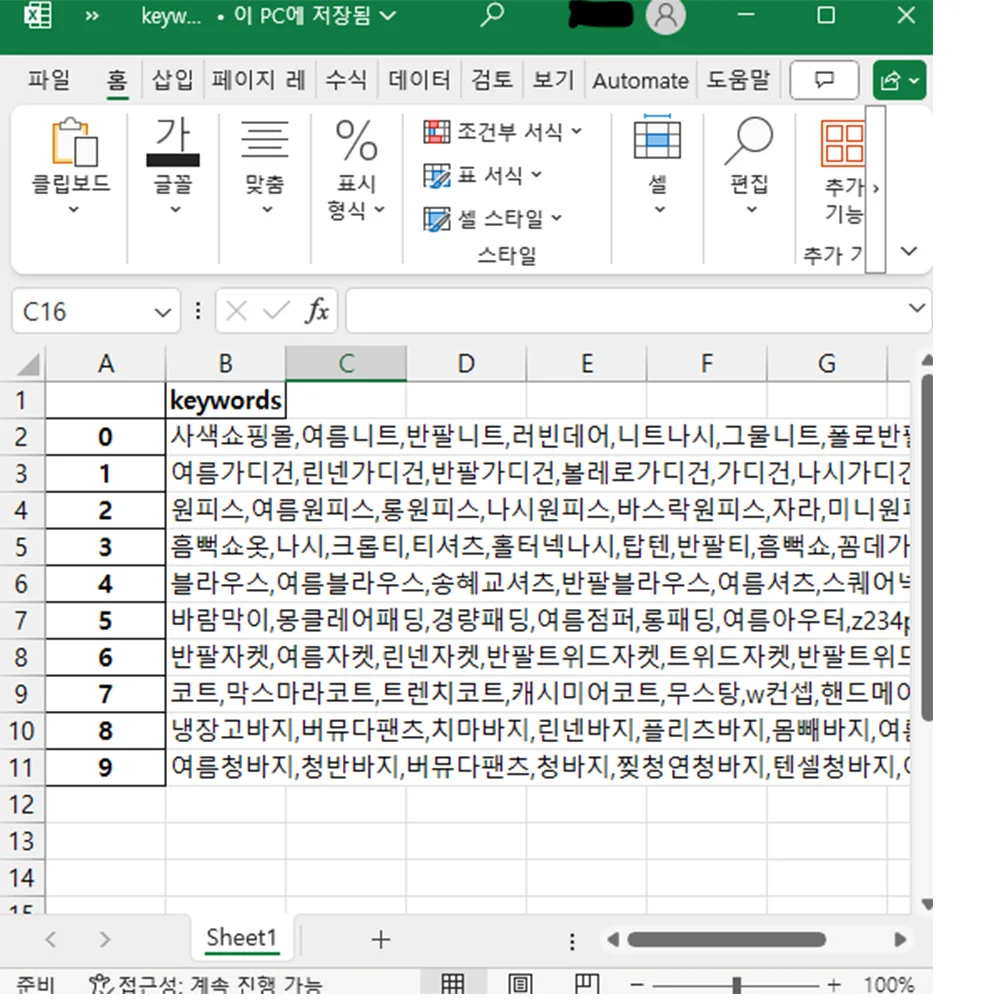Select index cell containing 7
1000x1000 pixels.
coord(105,694)
